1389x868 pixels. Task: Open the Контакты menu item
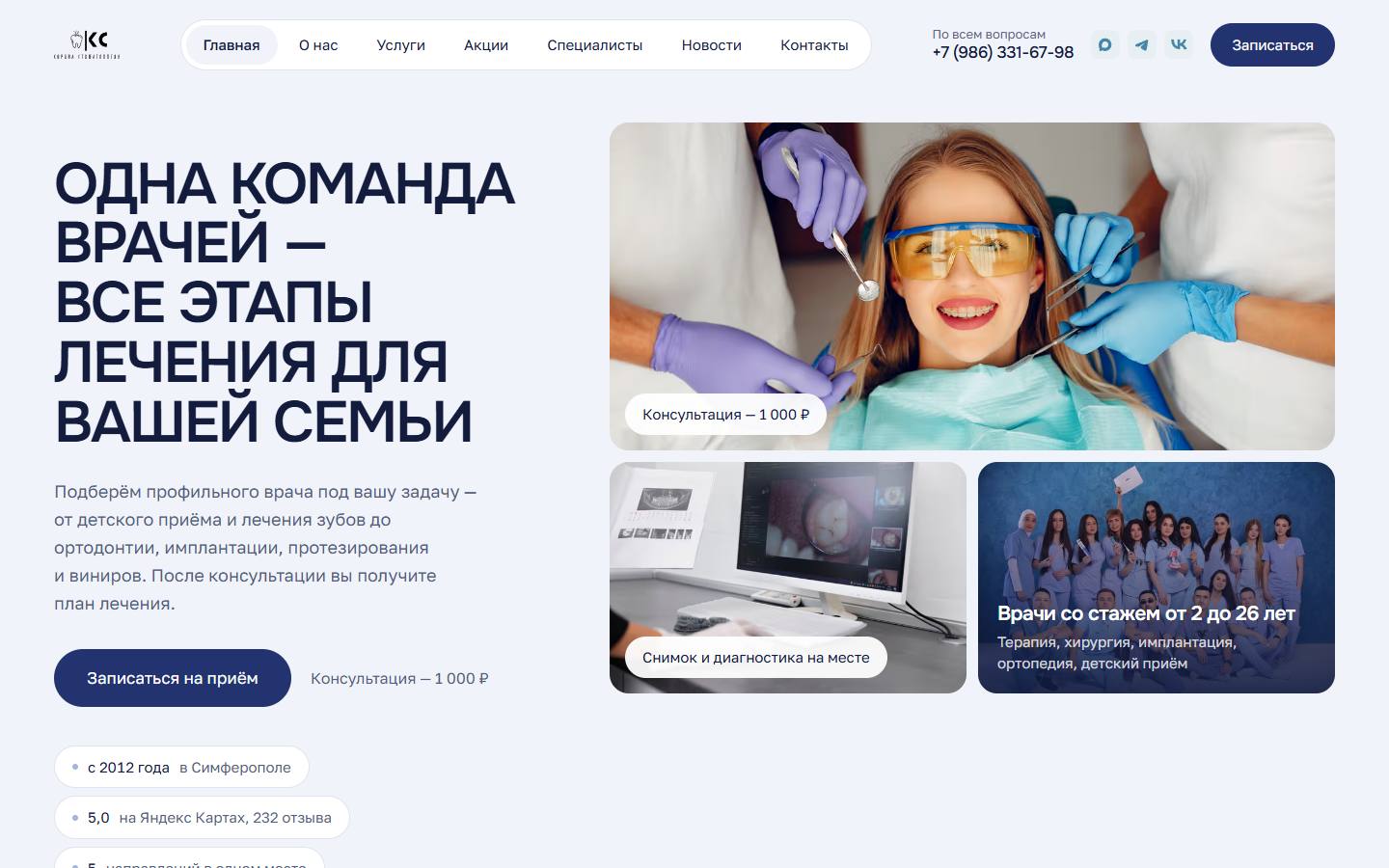coord(814,45)
